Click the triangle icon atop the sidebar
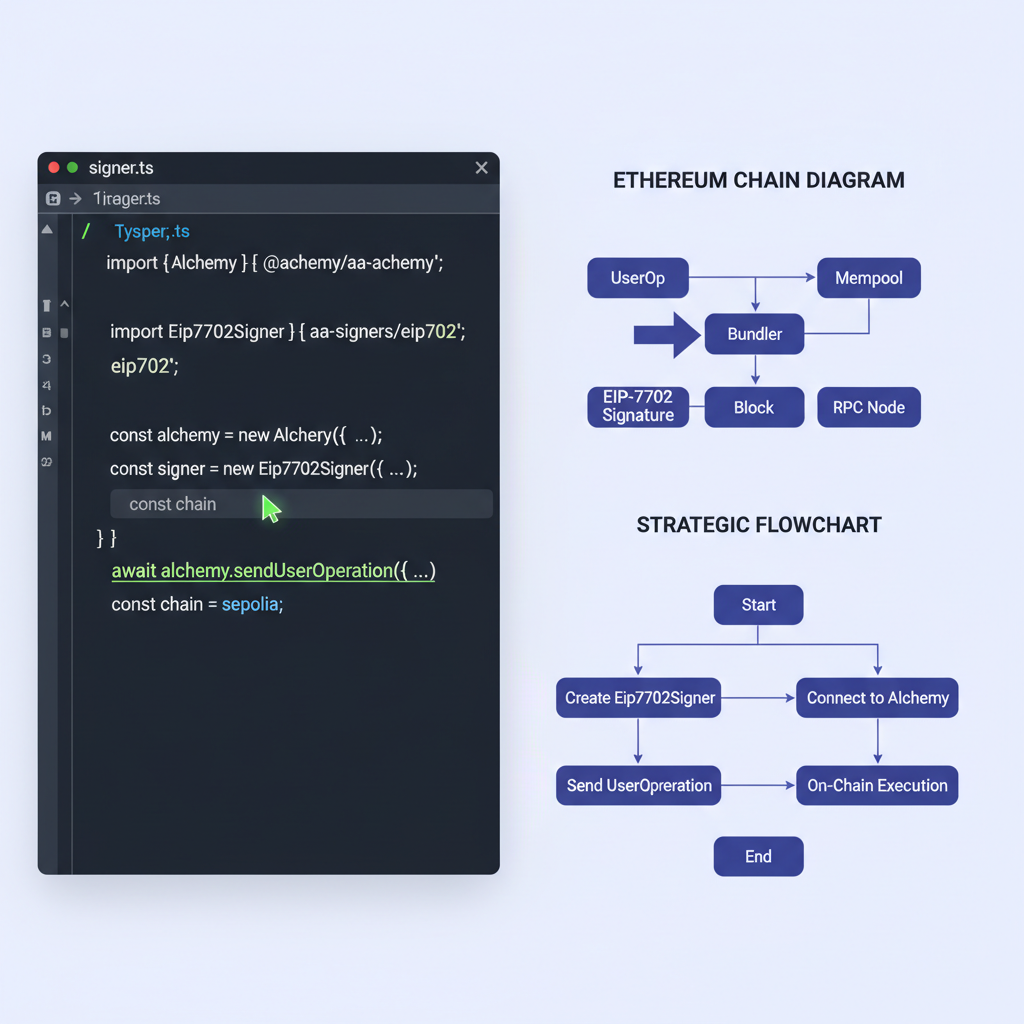 click(46, 229)
